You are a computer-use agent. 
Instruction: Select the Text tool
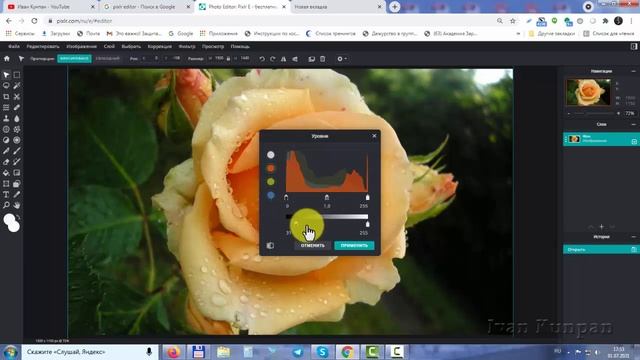pyautogui.click(x=6, y=195)
